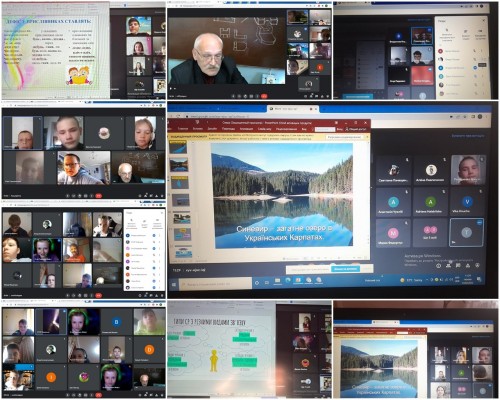Click children reading illustration on top-left slide
The height and width of the screenshot is (400, 500).
pos(80,76)
